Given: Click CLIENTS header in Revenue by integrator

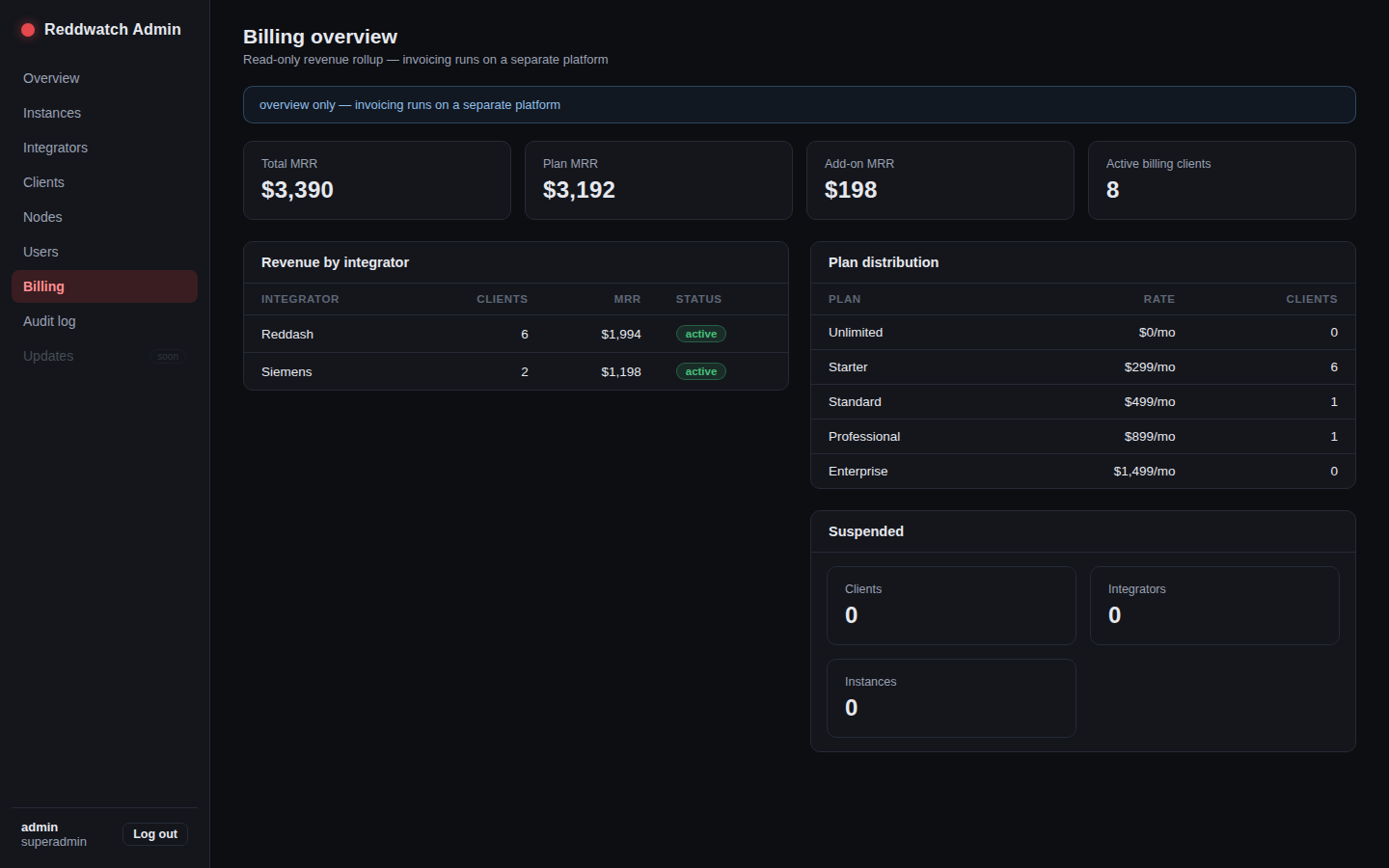Looking at the screenshot, I should (x=502, y=299).
